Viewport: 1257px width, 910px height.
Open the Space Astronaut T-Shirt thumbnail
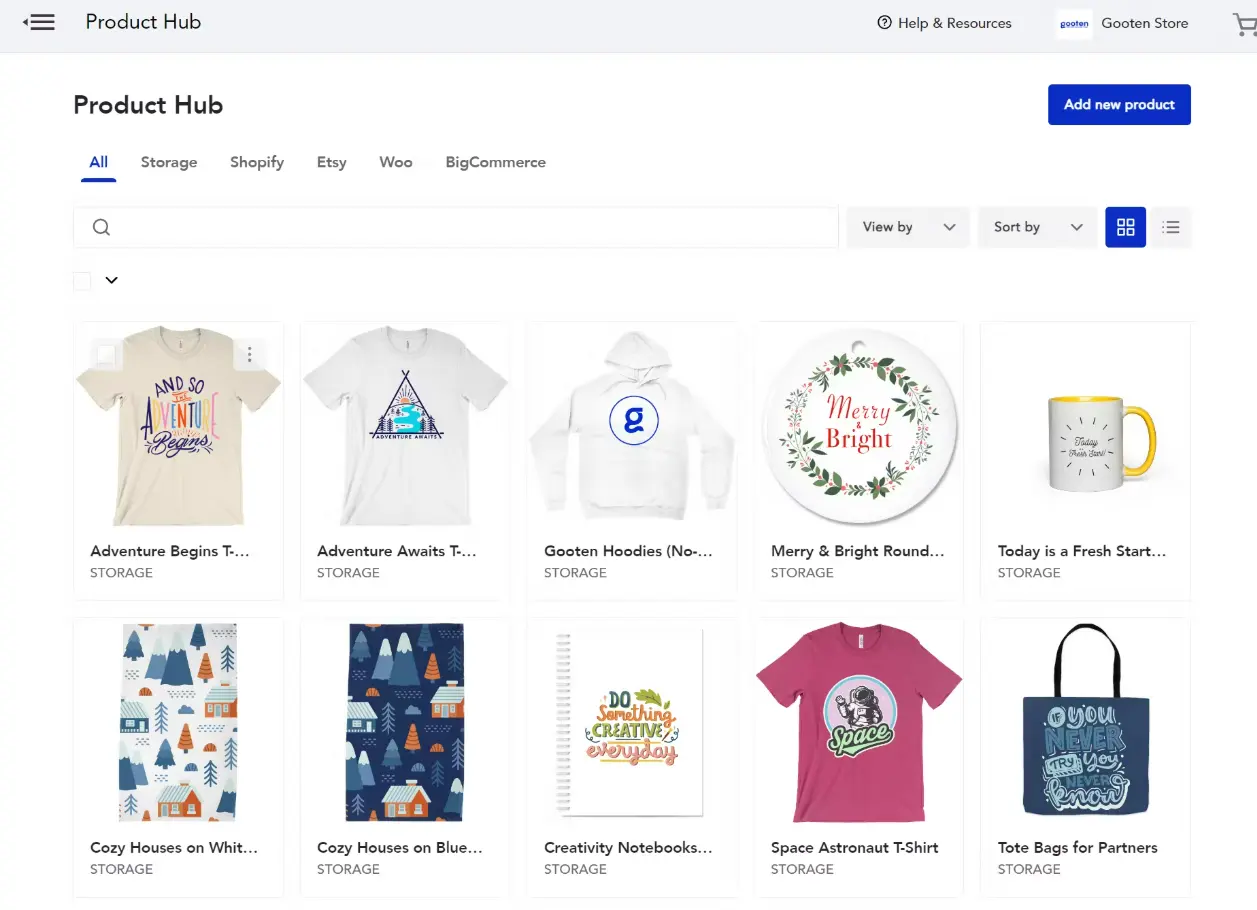coord(858,722)
